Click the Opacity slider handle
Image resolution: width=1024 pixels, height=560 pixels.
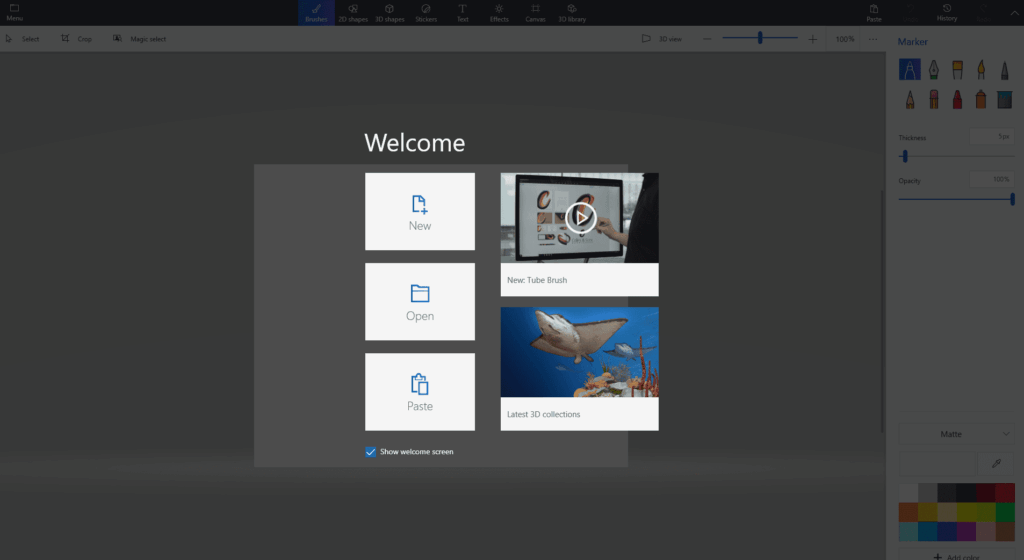1012,199
